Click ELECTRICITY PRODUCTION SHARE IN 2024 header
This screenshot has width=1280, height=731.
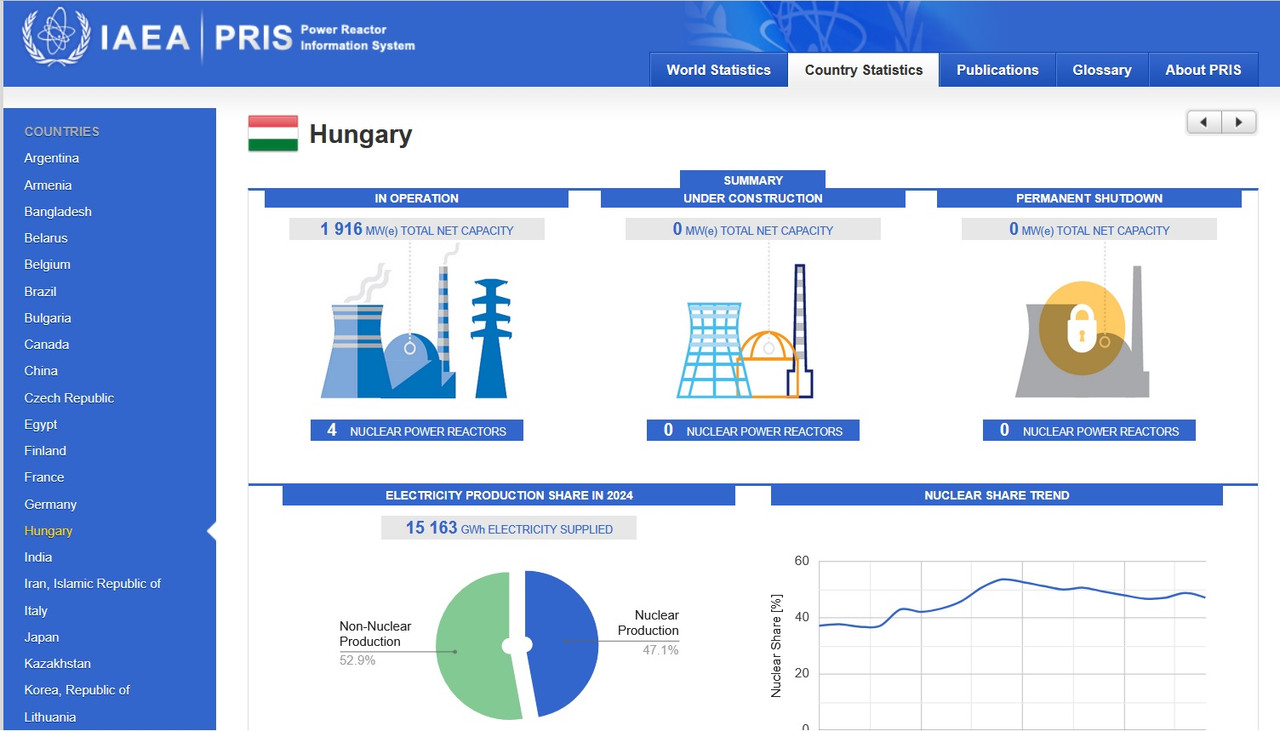509,495
